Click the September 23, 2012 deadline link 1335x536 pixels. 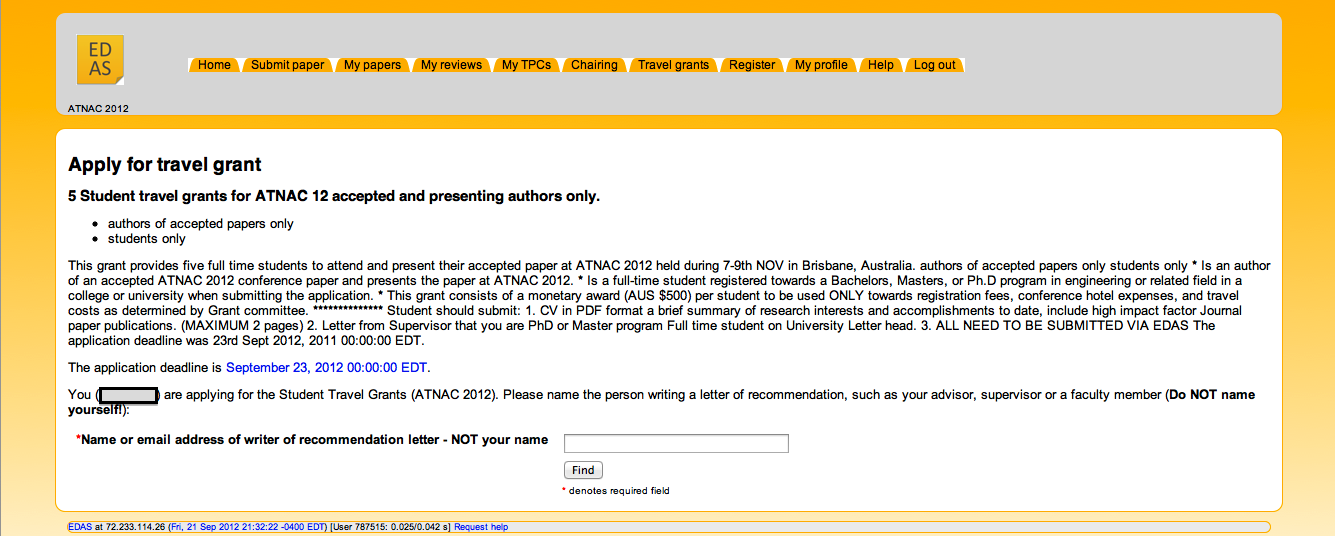click(328, 368)
